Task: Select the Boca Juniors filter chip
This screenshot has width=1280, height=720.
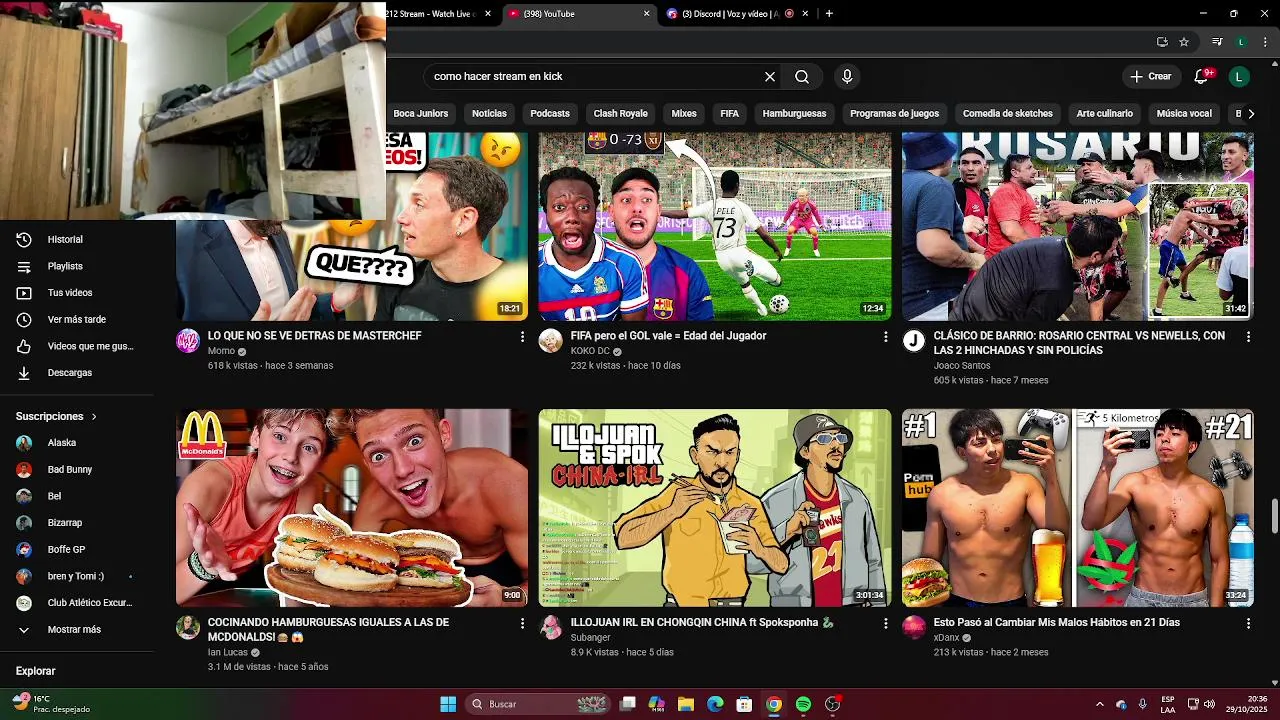Action: [421, 114]
